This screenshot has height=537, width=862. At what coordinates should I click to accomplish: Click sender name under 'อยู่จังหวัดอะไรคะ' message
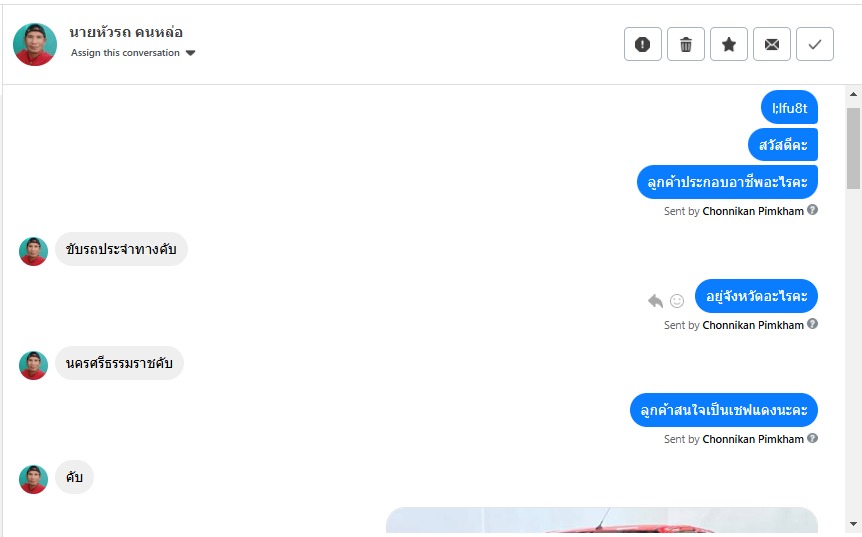752,325
